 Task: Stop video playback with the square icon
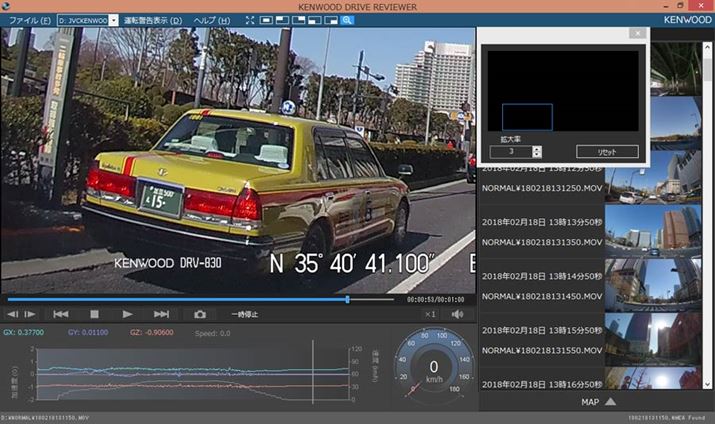[x=94, y=314]
